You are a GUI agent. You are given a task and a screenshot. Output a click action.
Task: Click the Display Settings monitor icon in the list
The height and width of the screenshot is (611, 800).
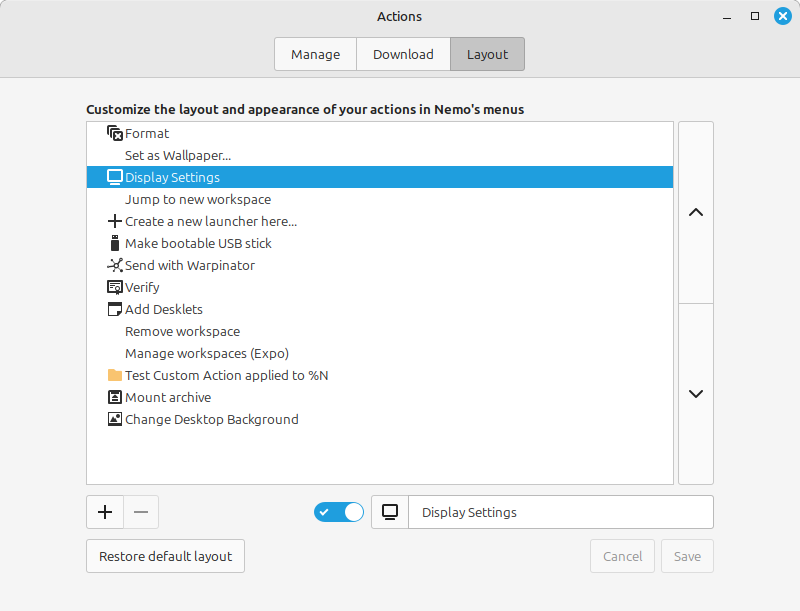[113, 177]
